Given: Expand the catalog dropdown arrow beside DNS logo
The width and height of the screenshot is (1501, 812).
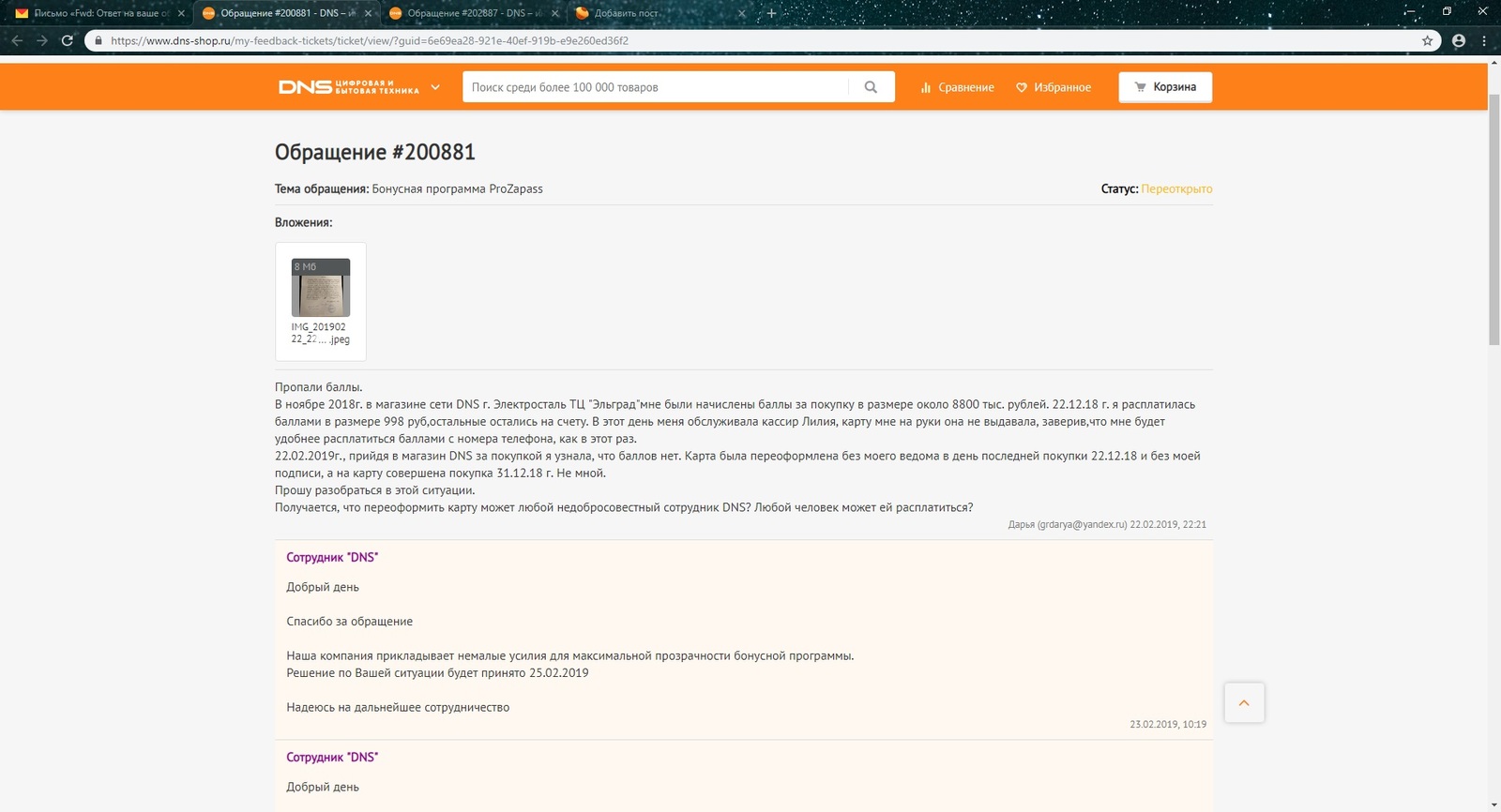Looking at the screenshot, I should (435, 87).
